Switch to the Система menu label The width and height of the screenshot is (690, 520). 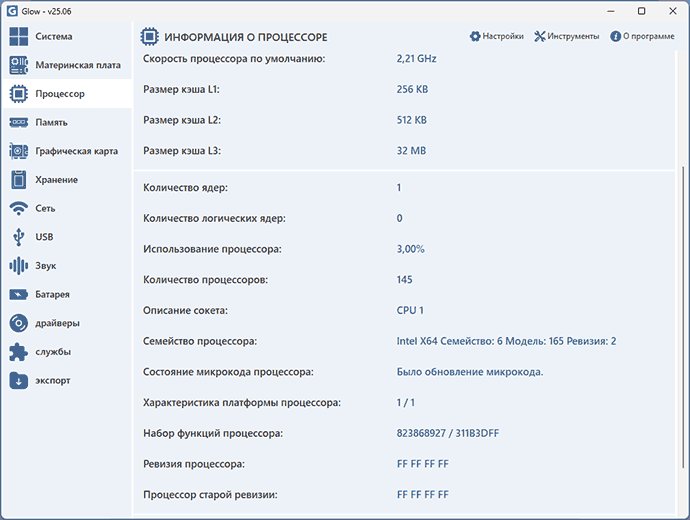tap(54, 37)
